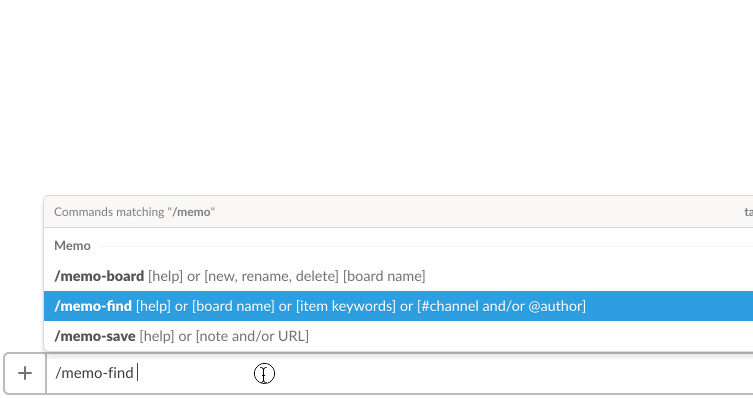Click [help] hint in highlighted /memo-find row
753x398 pixels.
tap(153, 306)
